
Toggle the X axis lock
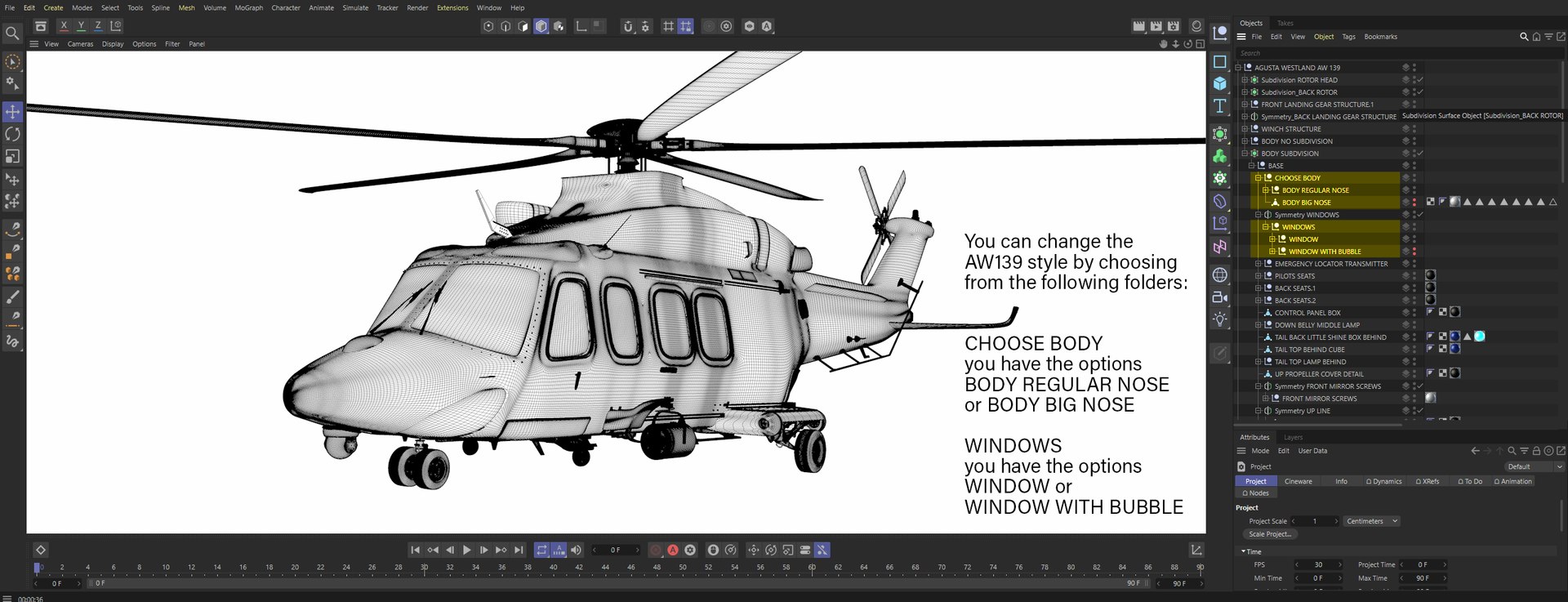click(x=64, y=26)
